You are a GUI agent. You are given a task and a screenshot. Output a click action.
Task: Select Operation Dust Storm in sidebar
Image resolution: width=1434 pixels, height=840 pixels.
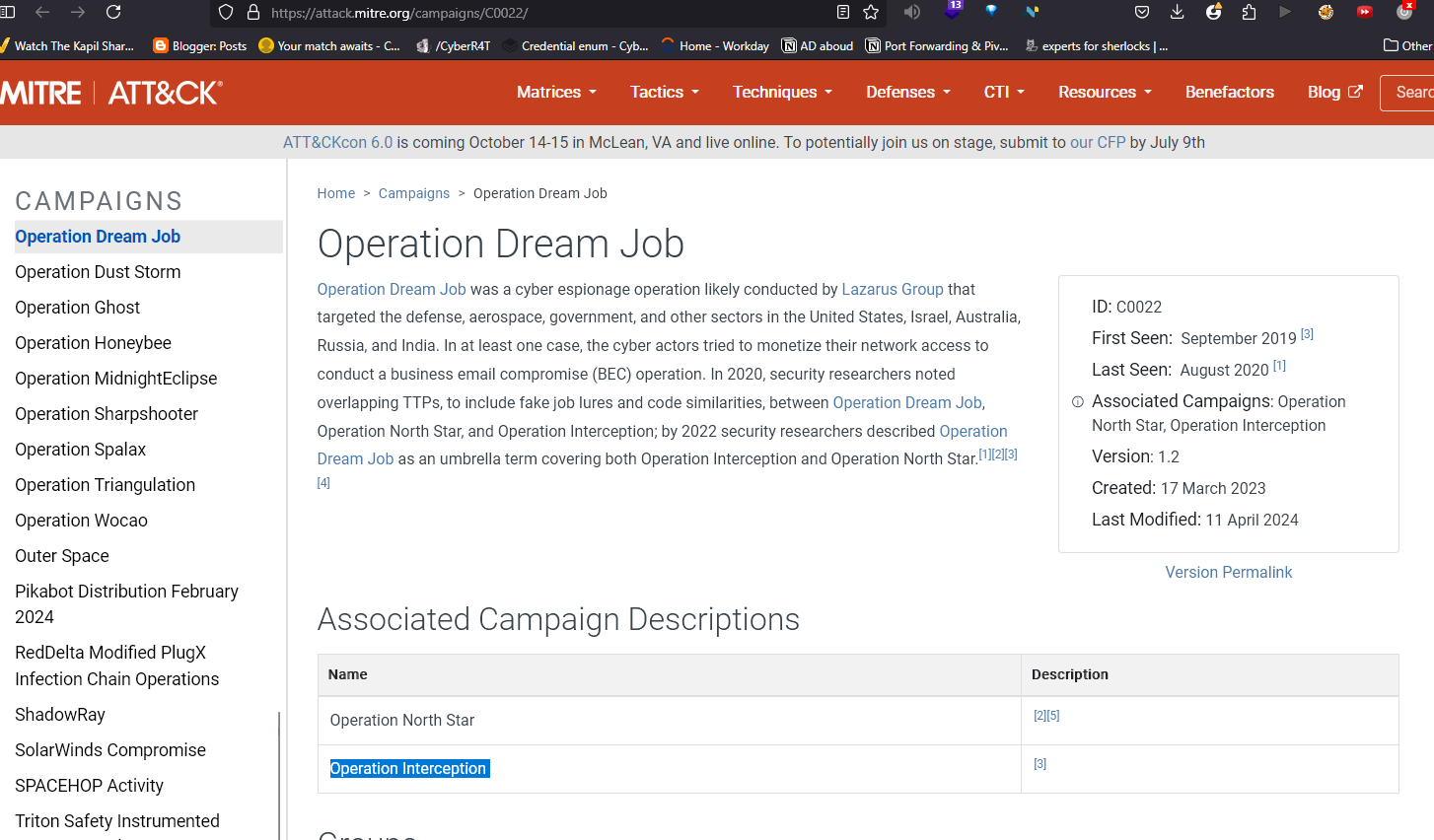(x=98, y=272)
